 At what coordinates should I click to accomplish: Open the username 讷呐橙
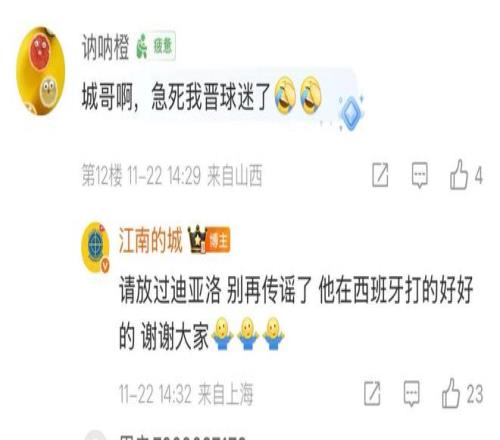click(105, 47)
